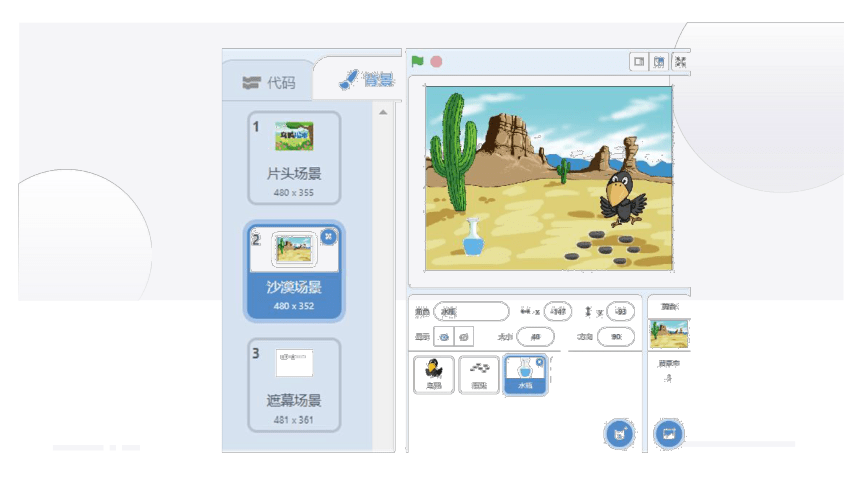
Task: Click the backdrop list scroll-up arrow
Action: 383,112
